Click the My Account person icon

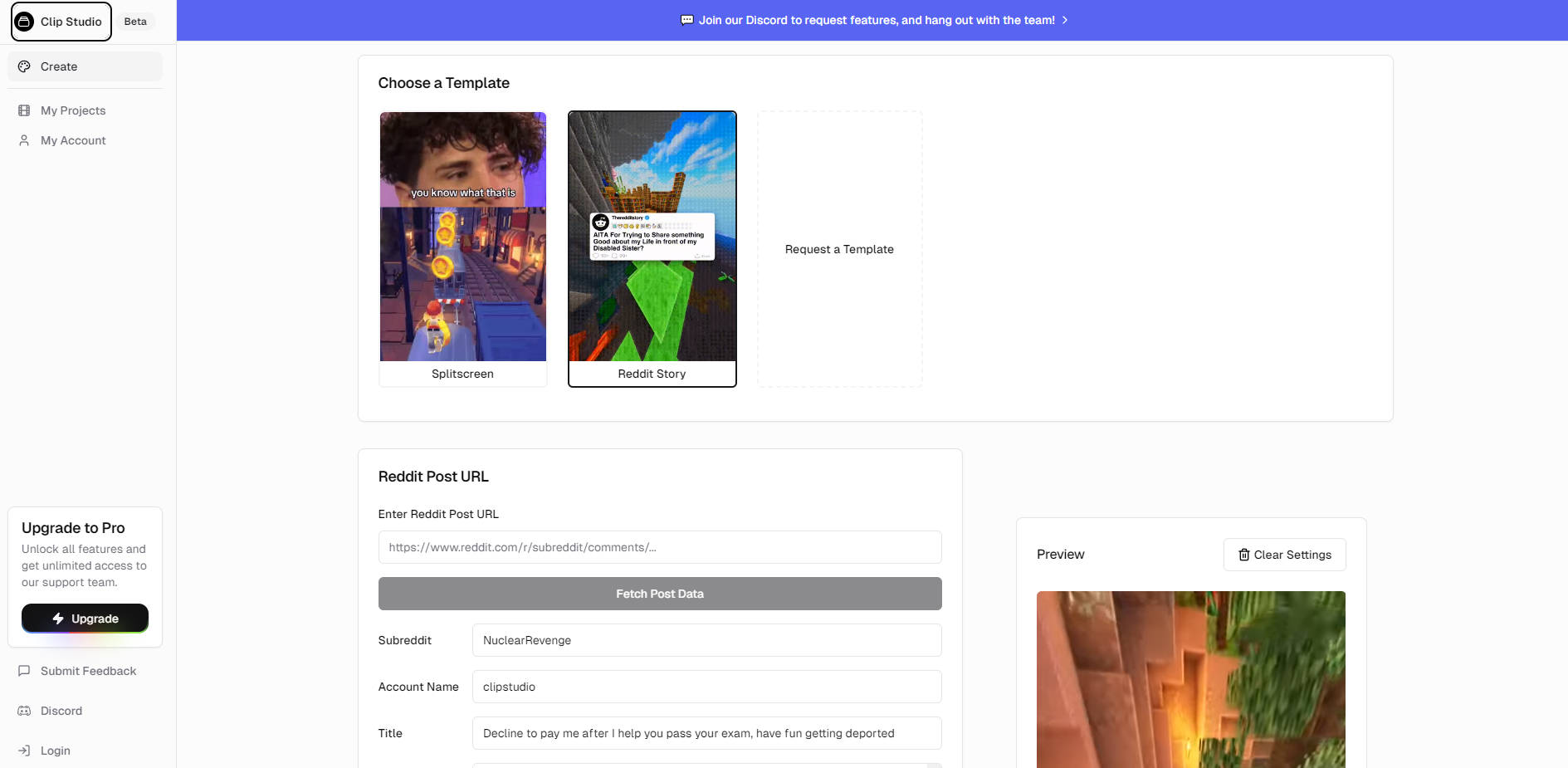[24, 140]
